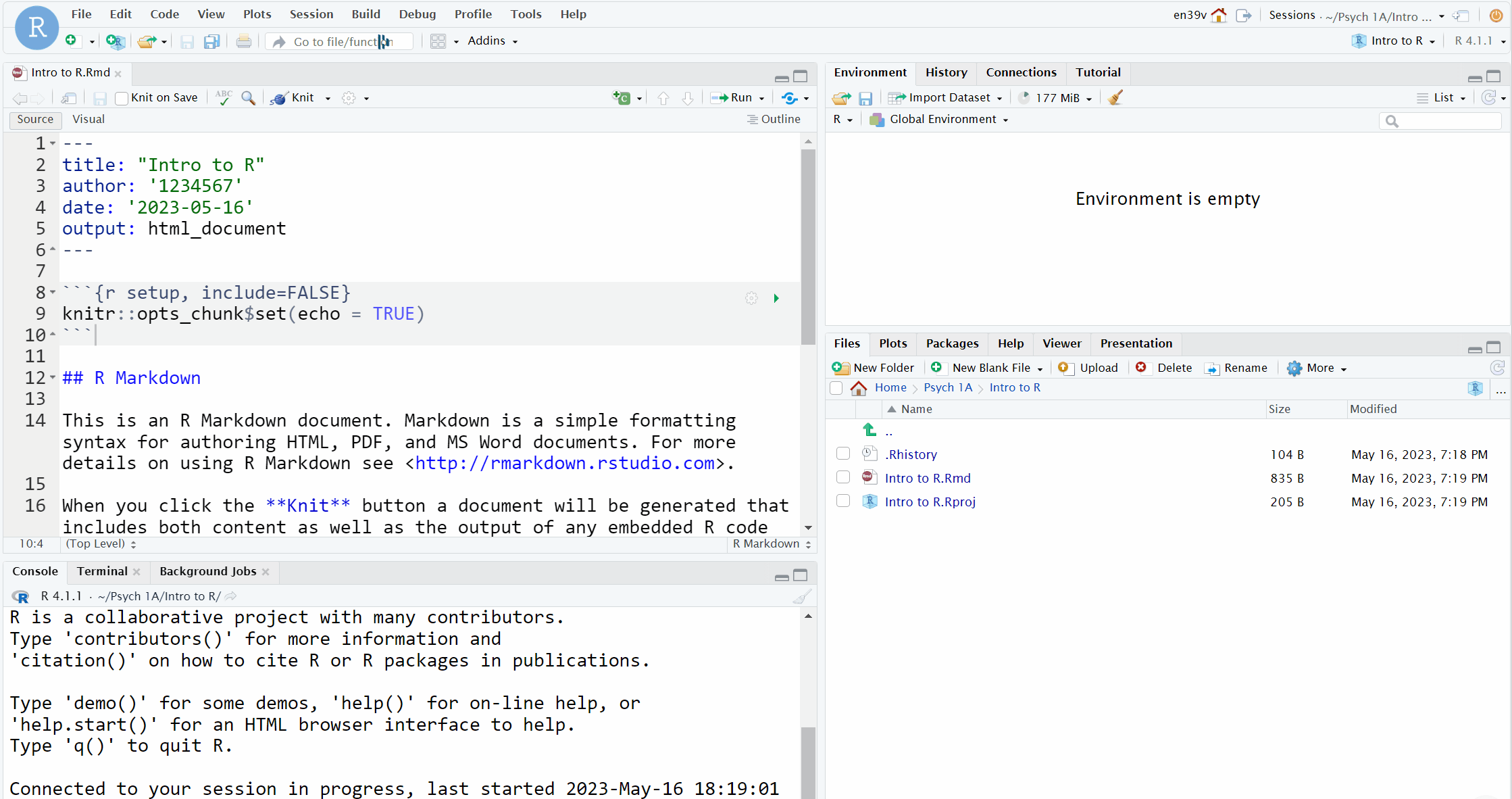Click the http://rmarkdown.rstudio.com link
The width and height of the screenshot is (1512, 799).
(566, 463)
